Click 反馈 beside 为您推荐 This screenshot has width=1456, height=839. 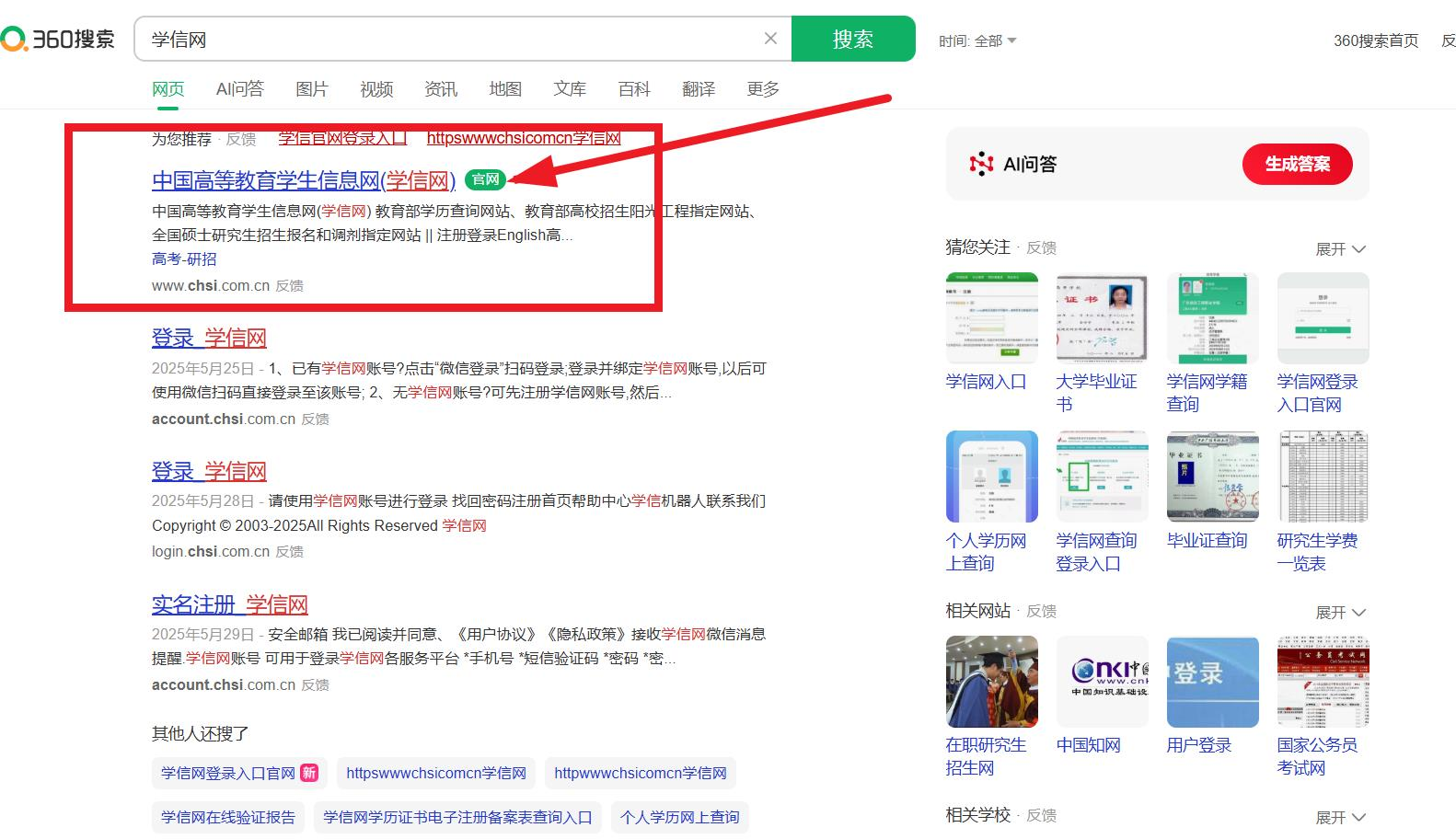coord(241,139)
